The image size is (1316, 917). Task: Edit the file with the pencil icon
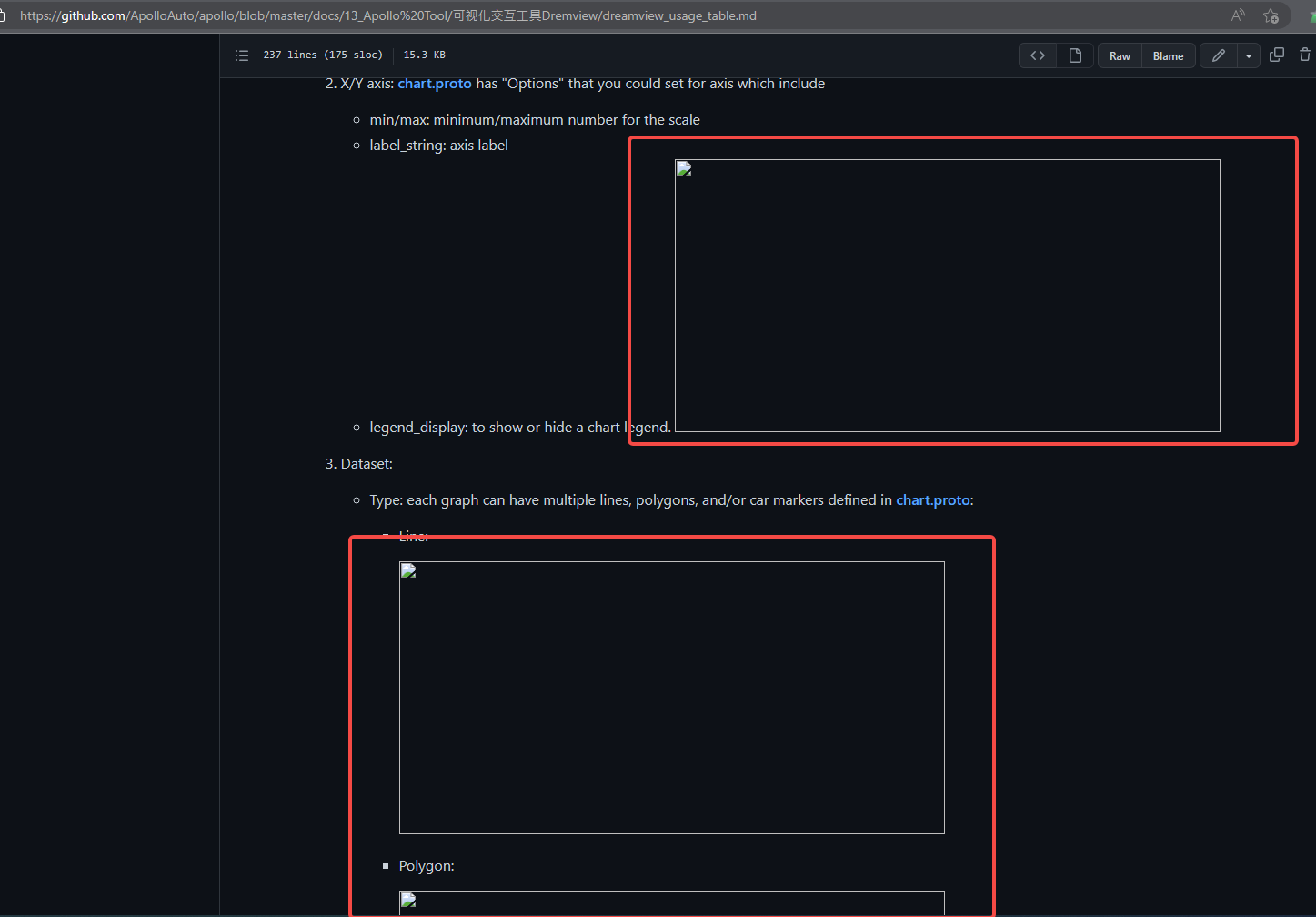coord(1218,55)
